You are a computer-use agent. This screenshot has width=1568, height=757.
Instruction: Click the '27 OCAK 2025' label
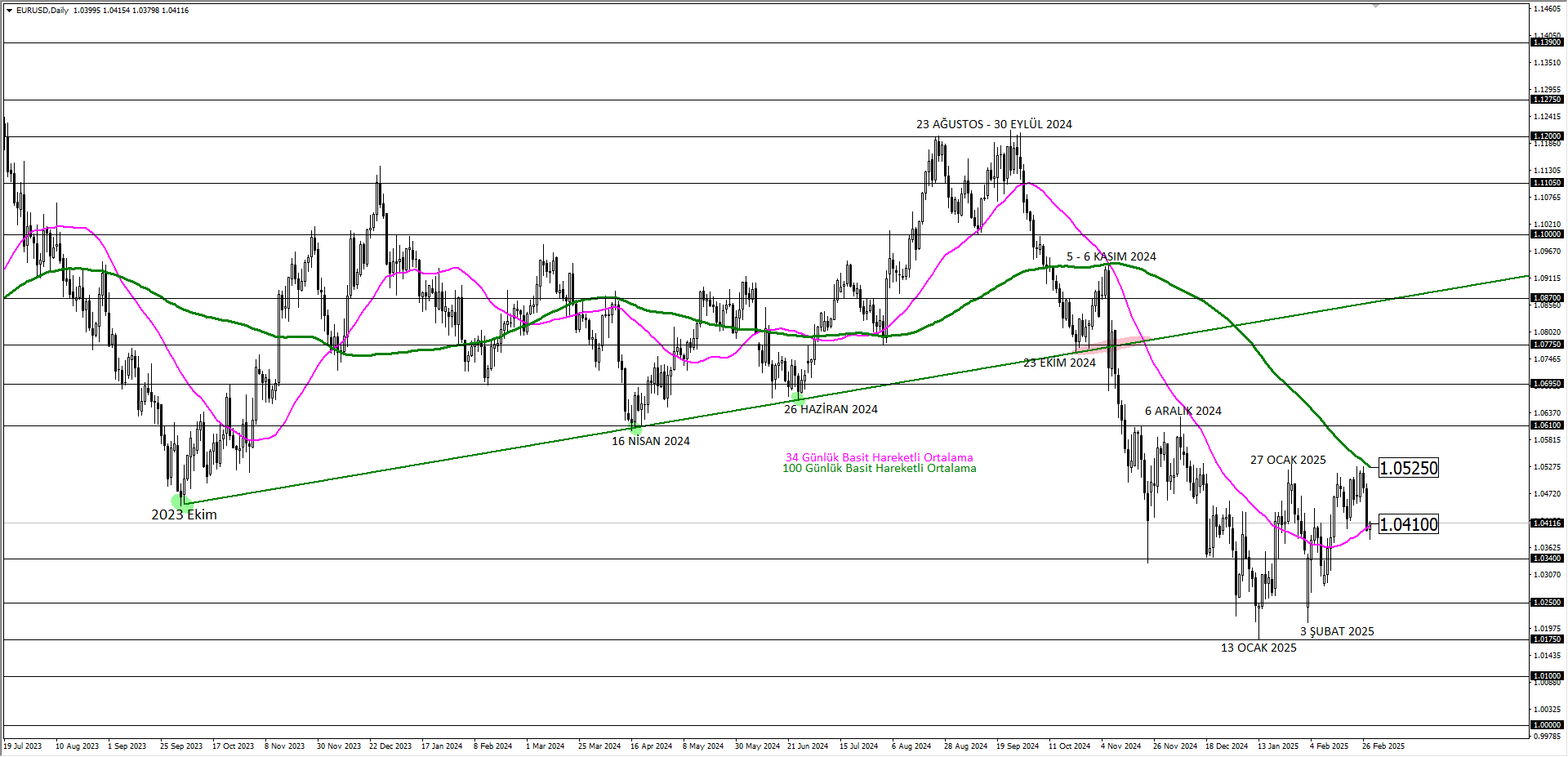[1288, 460]
